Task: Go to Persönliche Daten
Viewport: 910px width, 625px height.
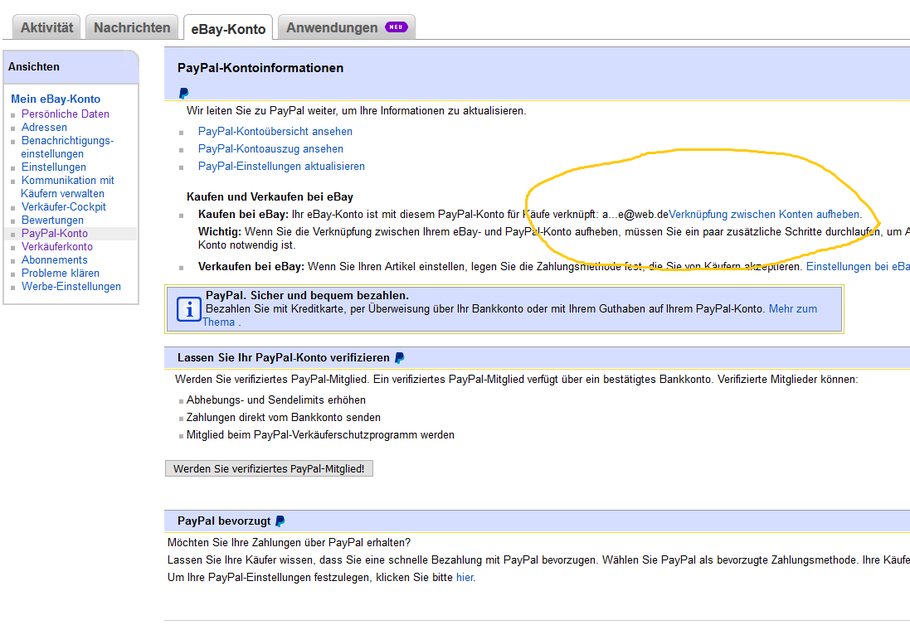Action: [66, 114]
